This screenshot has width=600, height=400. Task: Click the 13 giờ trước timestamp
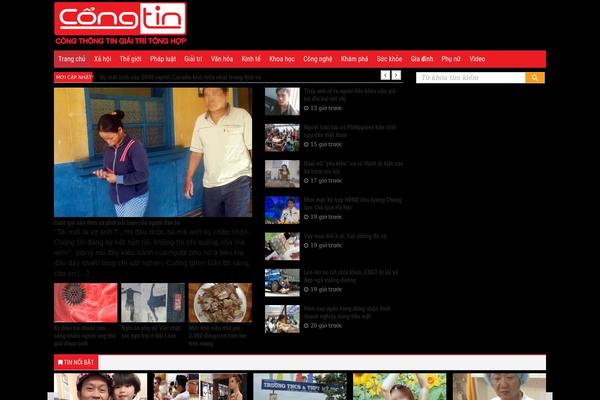pyautogui.click(x=323, y=108)
